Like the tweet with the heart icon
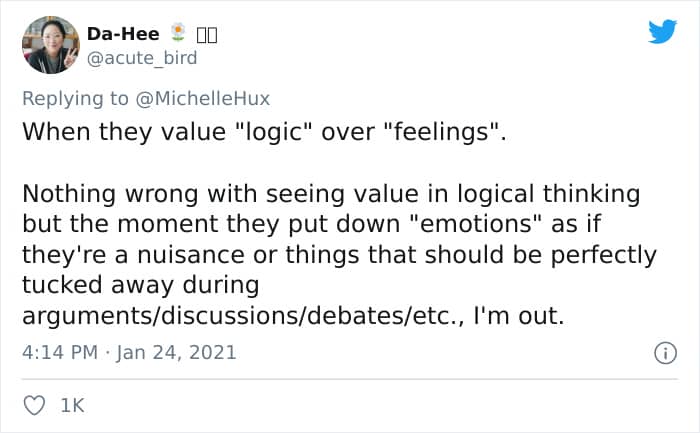 [34, 405]
